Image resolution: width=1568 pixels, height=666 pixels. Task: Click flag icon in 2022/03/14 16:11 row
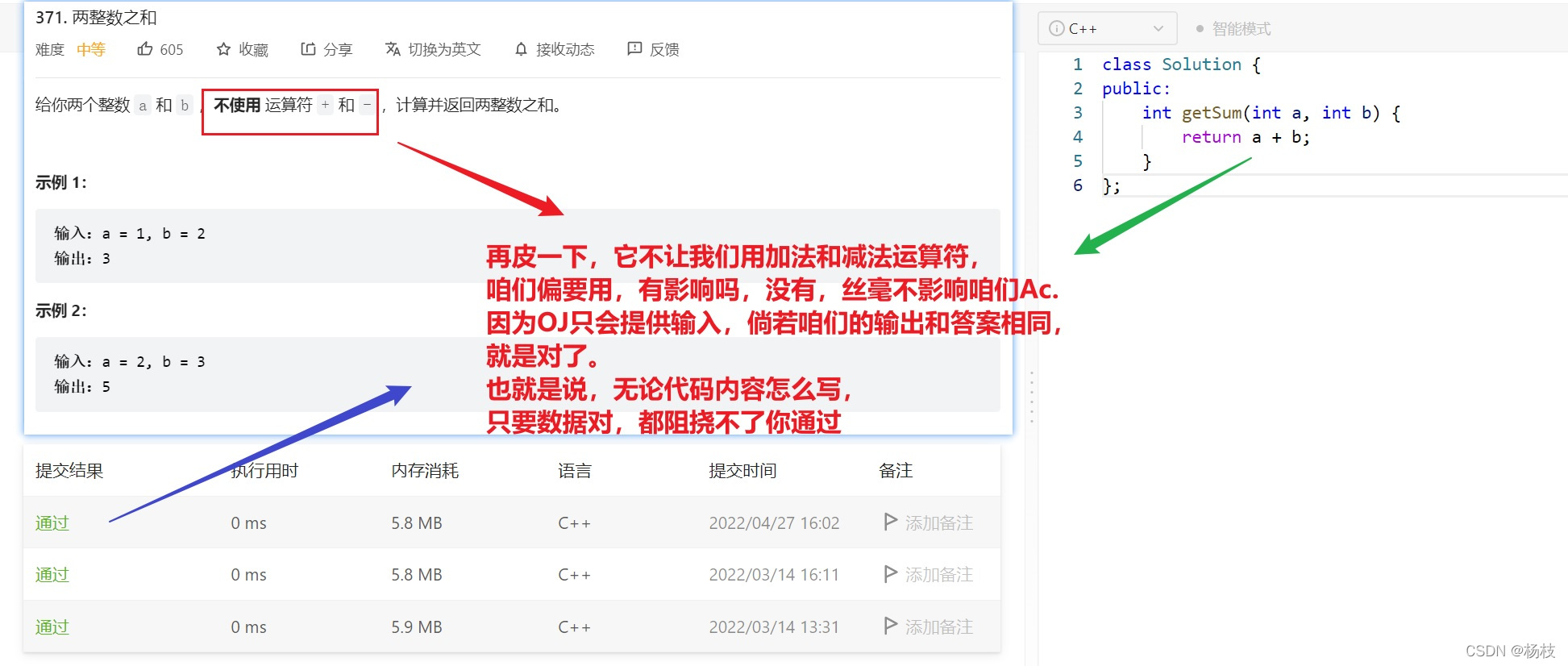pos(890,573)
